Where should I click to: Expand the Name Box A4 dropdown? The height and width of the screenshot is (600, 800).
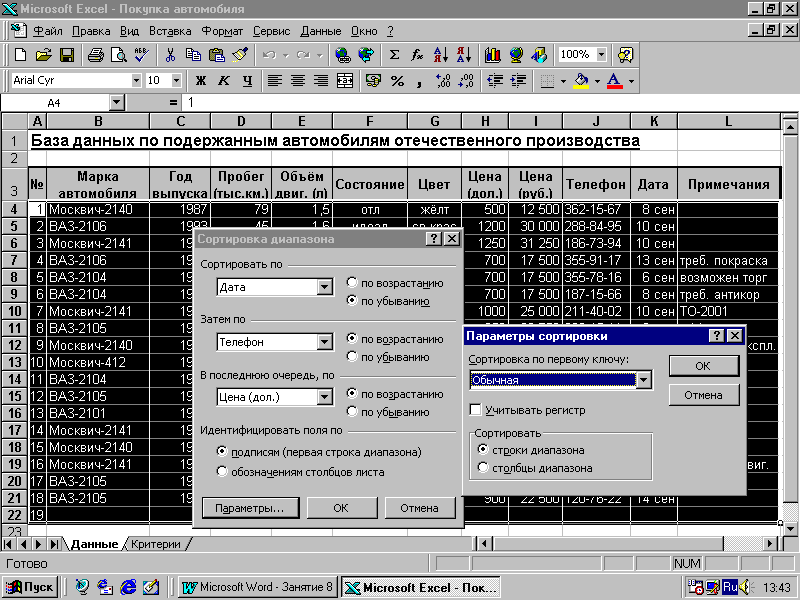[x=117, y=103]
